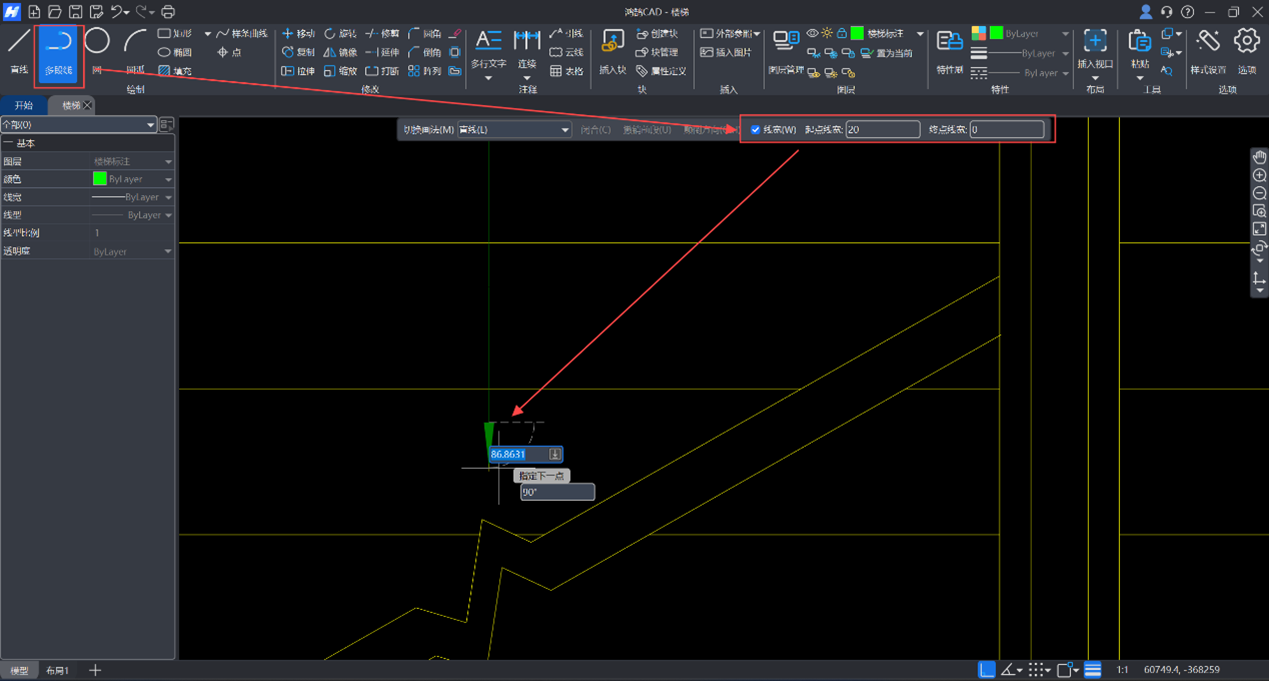
Task: Click the pan hand icon on right toolbar
Action: [x=1259, y=157]
